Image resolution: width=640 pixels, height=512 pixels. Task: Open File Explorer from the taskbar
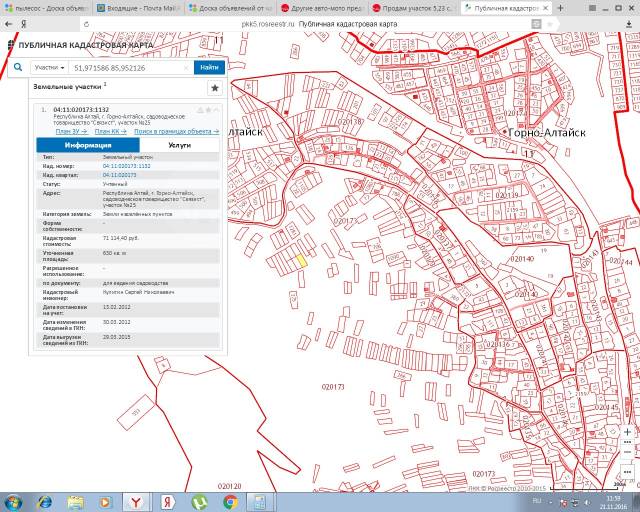pyautogui.click(x=76, y=503)
